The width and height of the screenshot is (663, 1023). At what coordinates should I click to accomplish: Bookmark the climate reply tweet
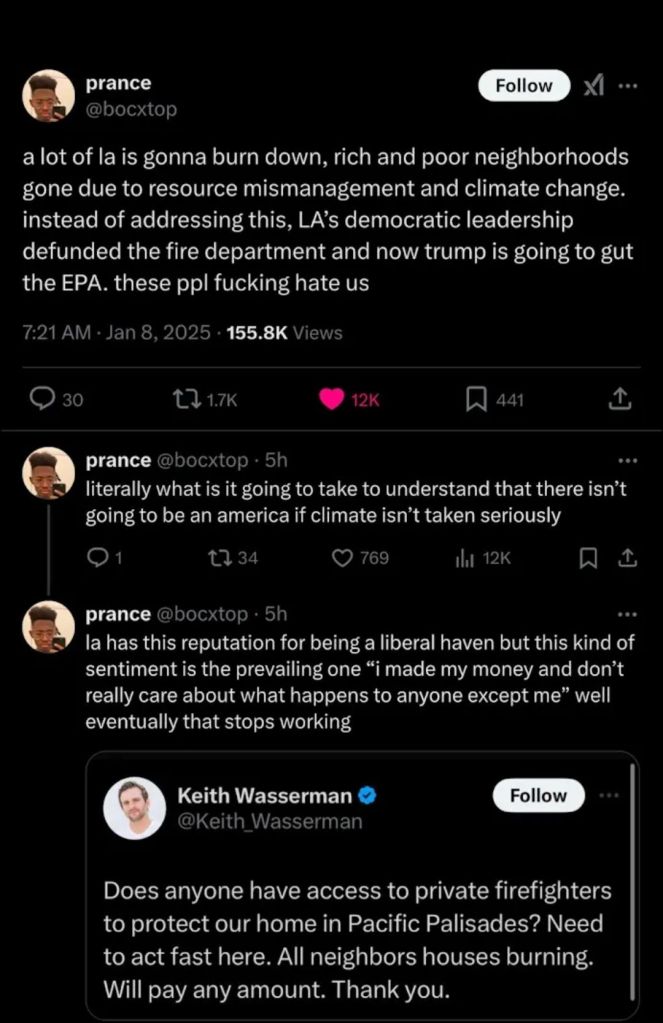point(590,558)
